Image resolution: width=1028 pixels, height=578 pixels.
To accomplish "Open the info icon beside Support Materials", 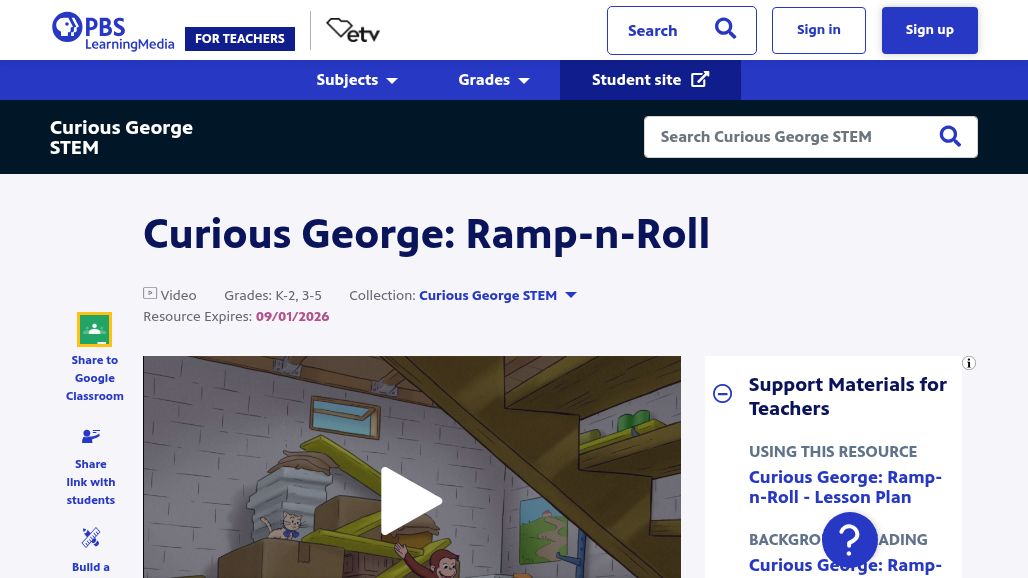I will 969,363.
